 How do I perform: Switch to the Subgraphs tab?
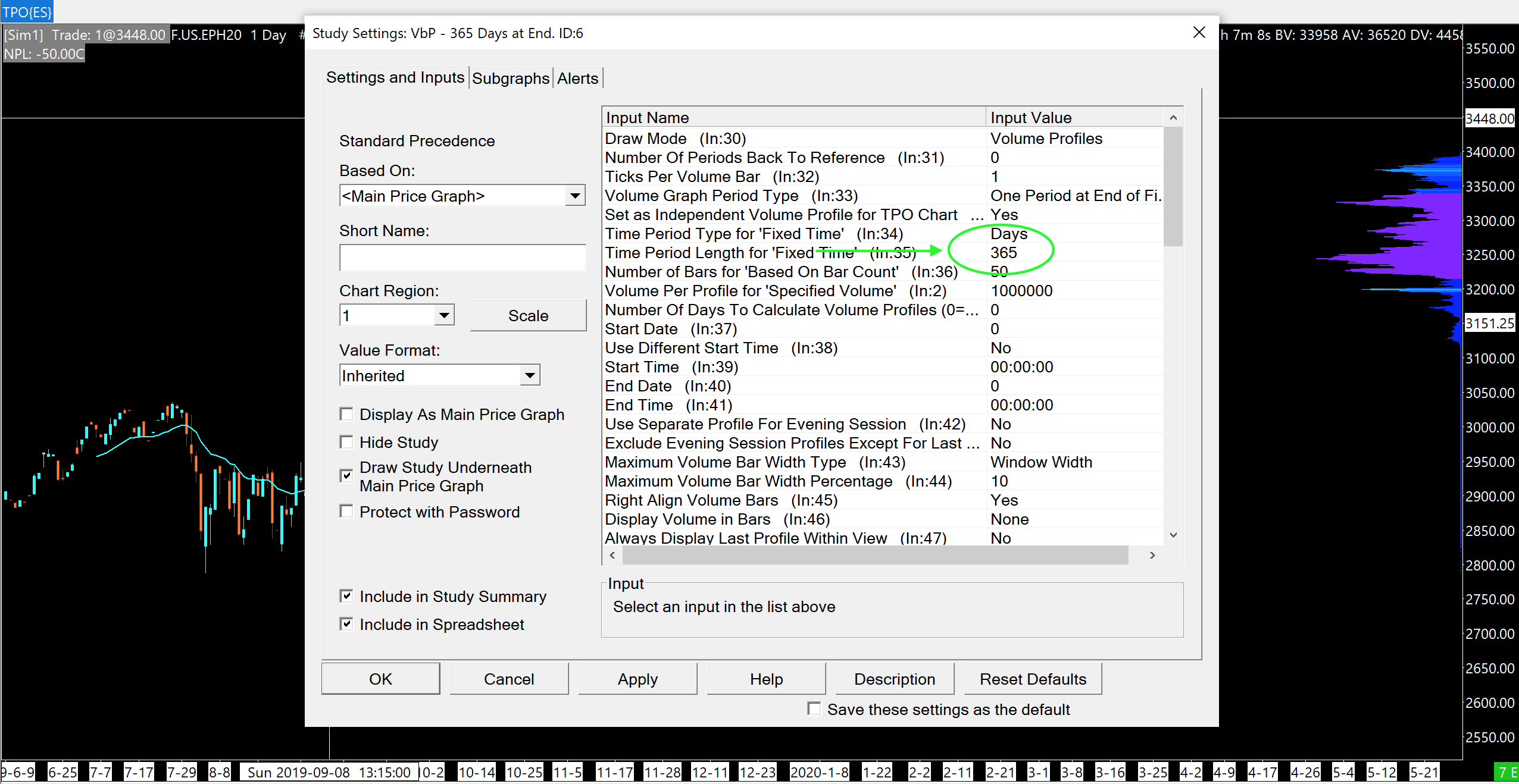[x=510, y=78]
